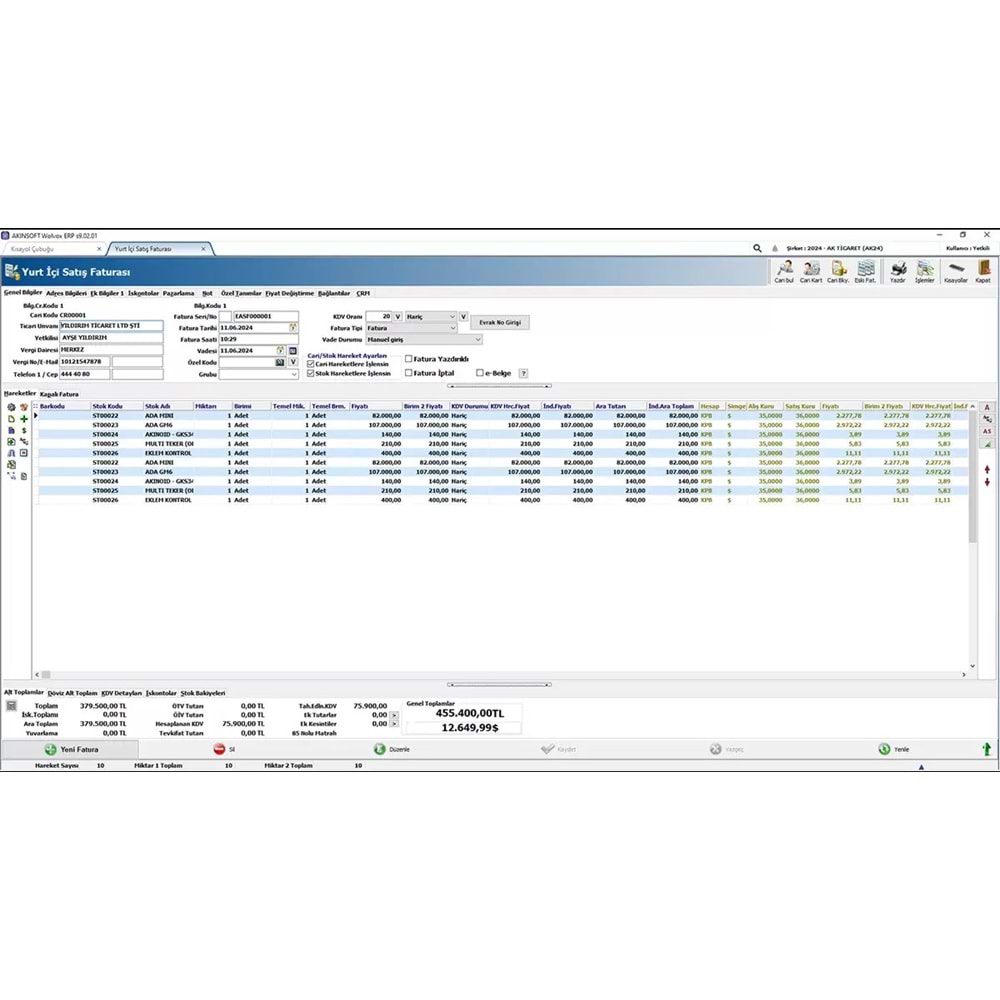
Task: Click the green up arrow at bottom right
Action: (x=987, y=749)
